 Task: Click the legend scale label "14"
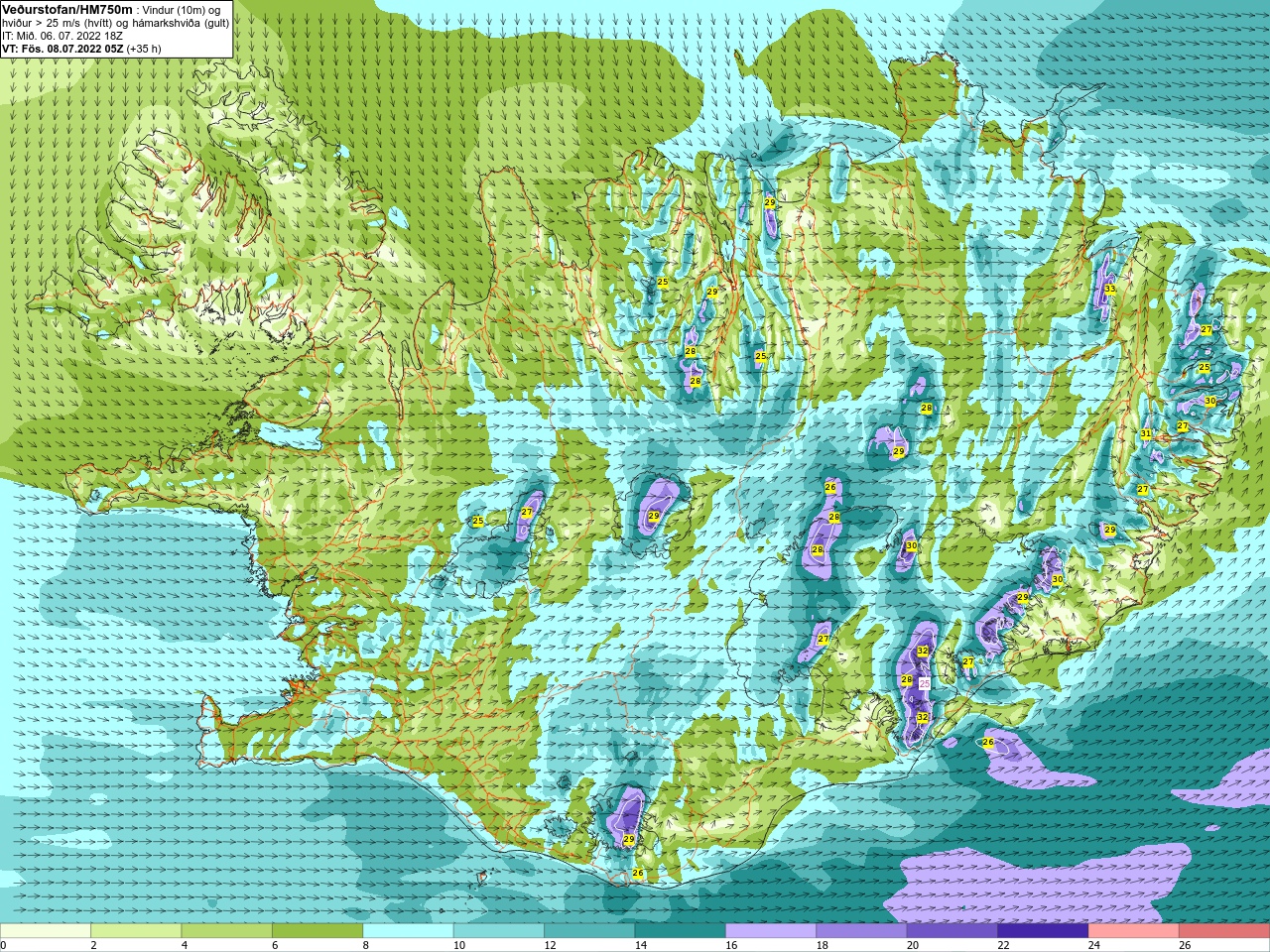coord(641,945)
